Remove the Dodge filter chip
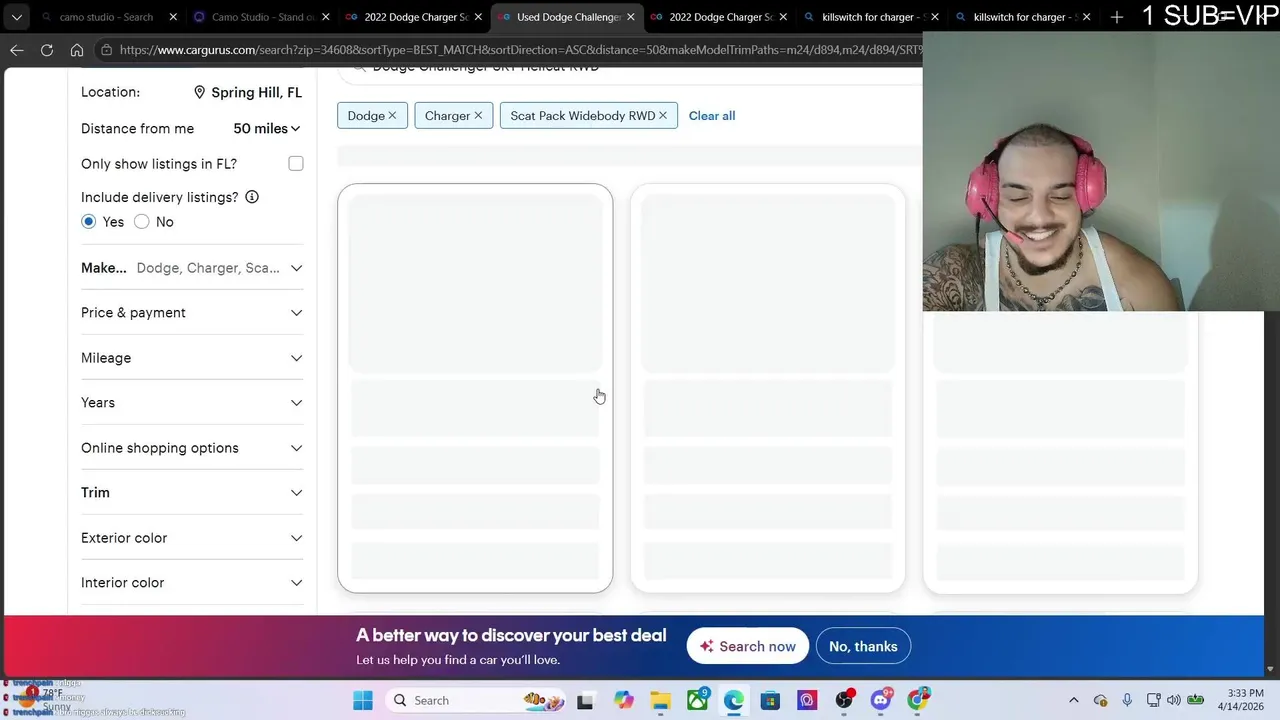The width and height of the screenshot is (1280, 720). (x=392, y=116)
